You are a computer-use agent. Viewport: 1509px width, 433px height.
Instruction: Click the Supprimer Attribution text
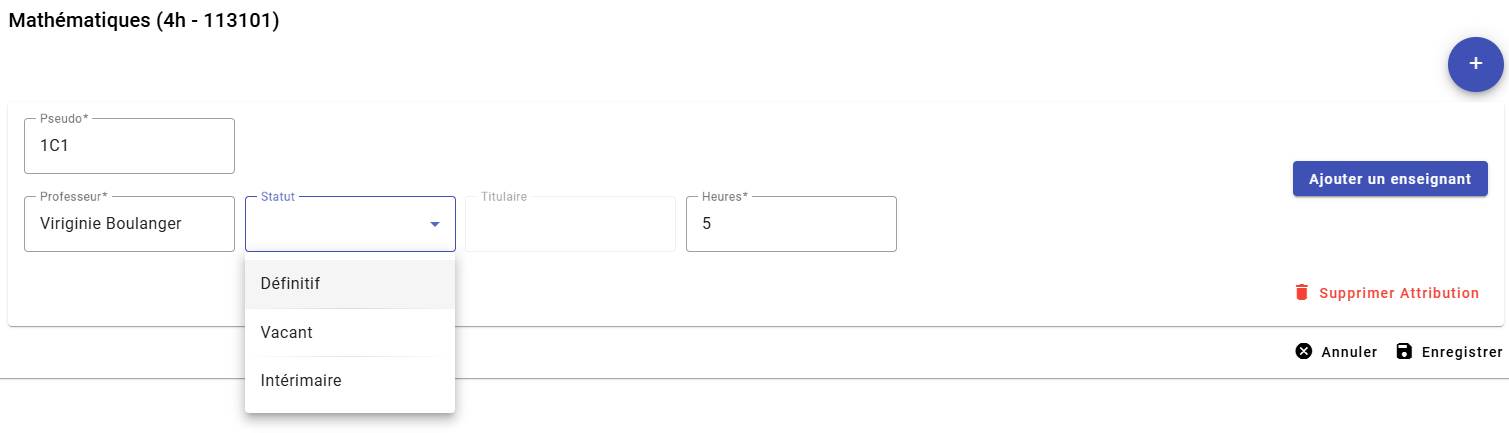click(1398, 293)
